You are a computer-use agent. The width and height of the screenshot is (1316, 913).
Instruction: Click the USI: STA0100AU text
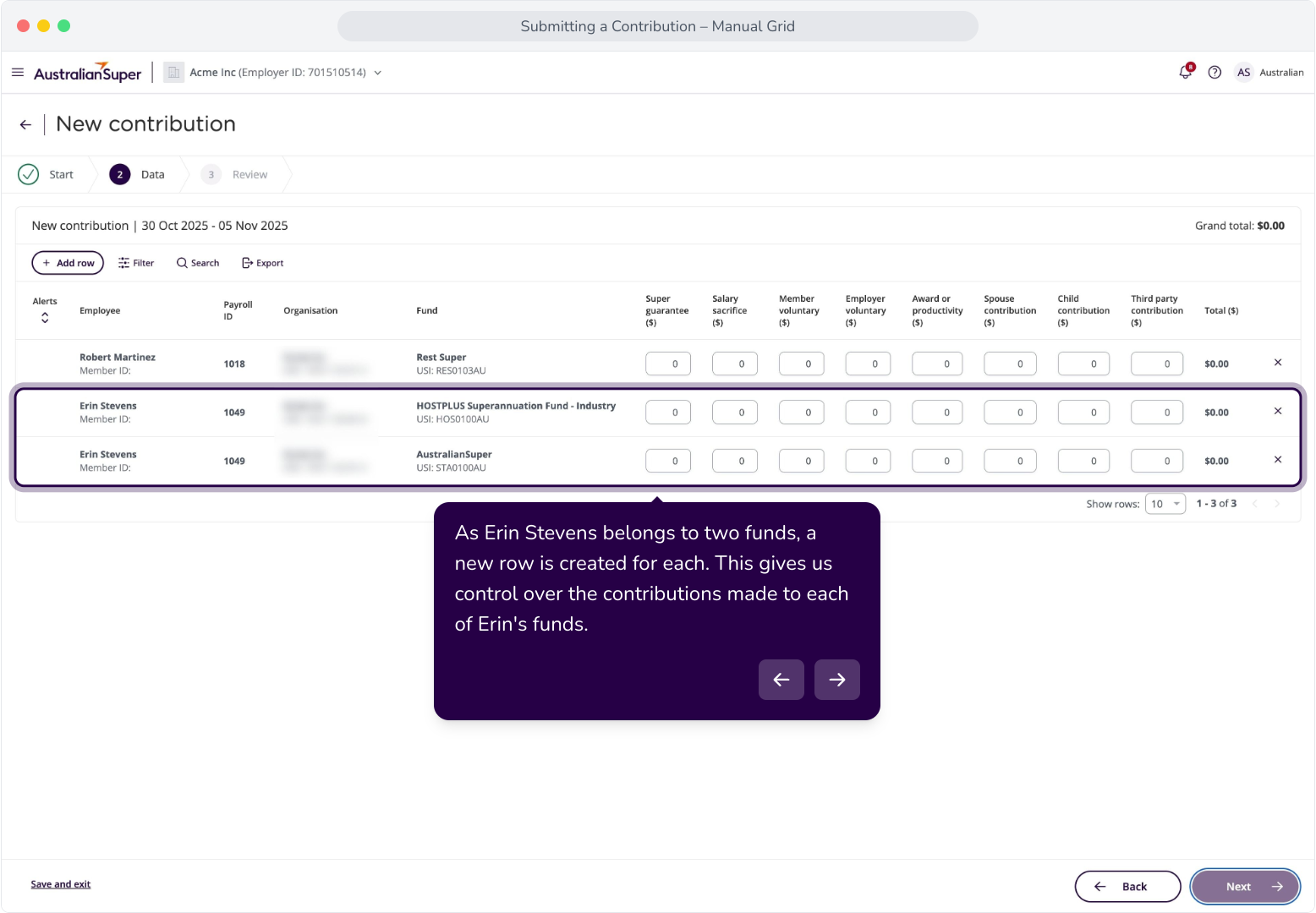pos(451,468)
